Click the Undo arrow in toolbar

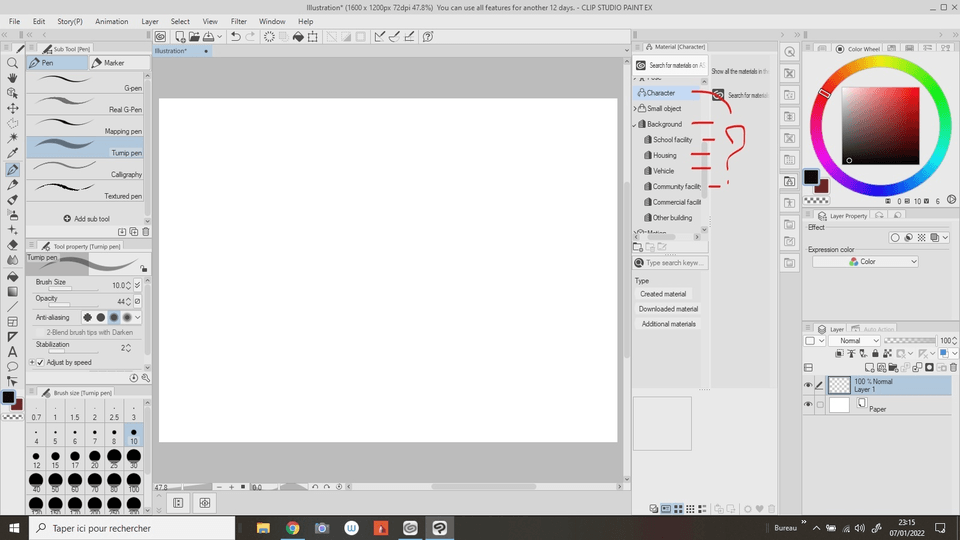(235, 37)
